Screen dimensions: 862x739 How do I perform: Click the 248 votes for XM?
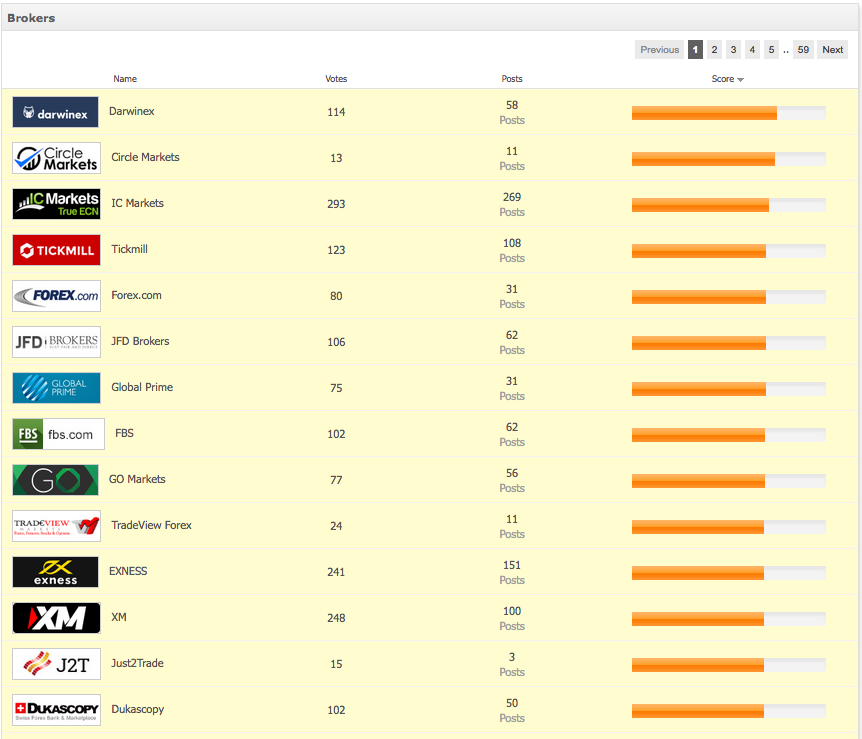click(x=336, y=618)
